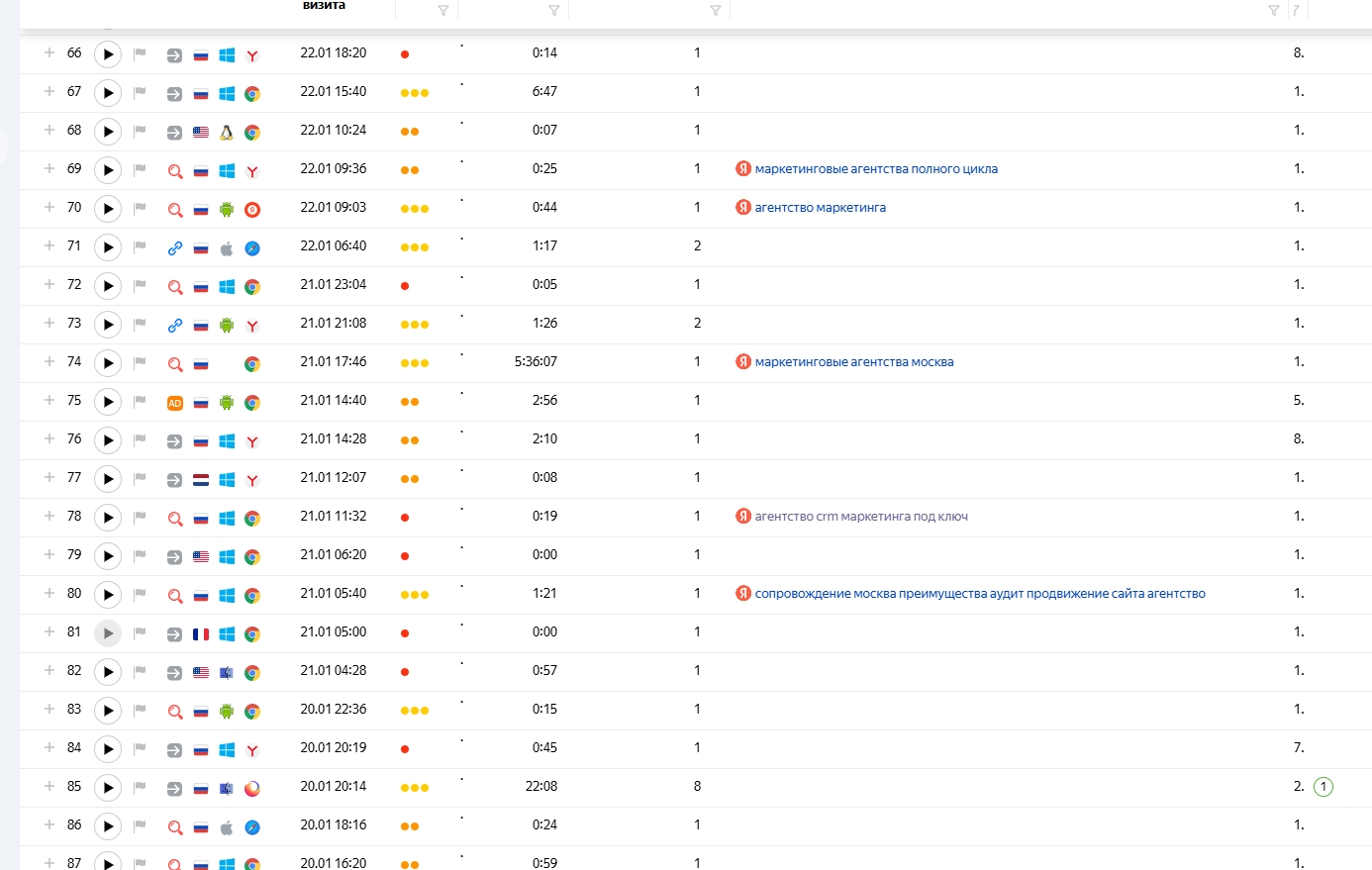Click the Yandex icon beside "агентство маркетинга"
Viewport: 1372px width, 870px height.
point(743,208)
